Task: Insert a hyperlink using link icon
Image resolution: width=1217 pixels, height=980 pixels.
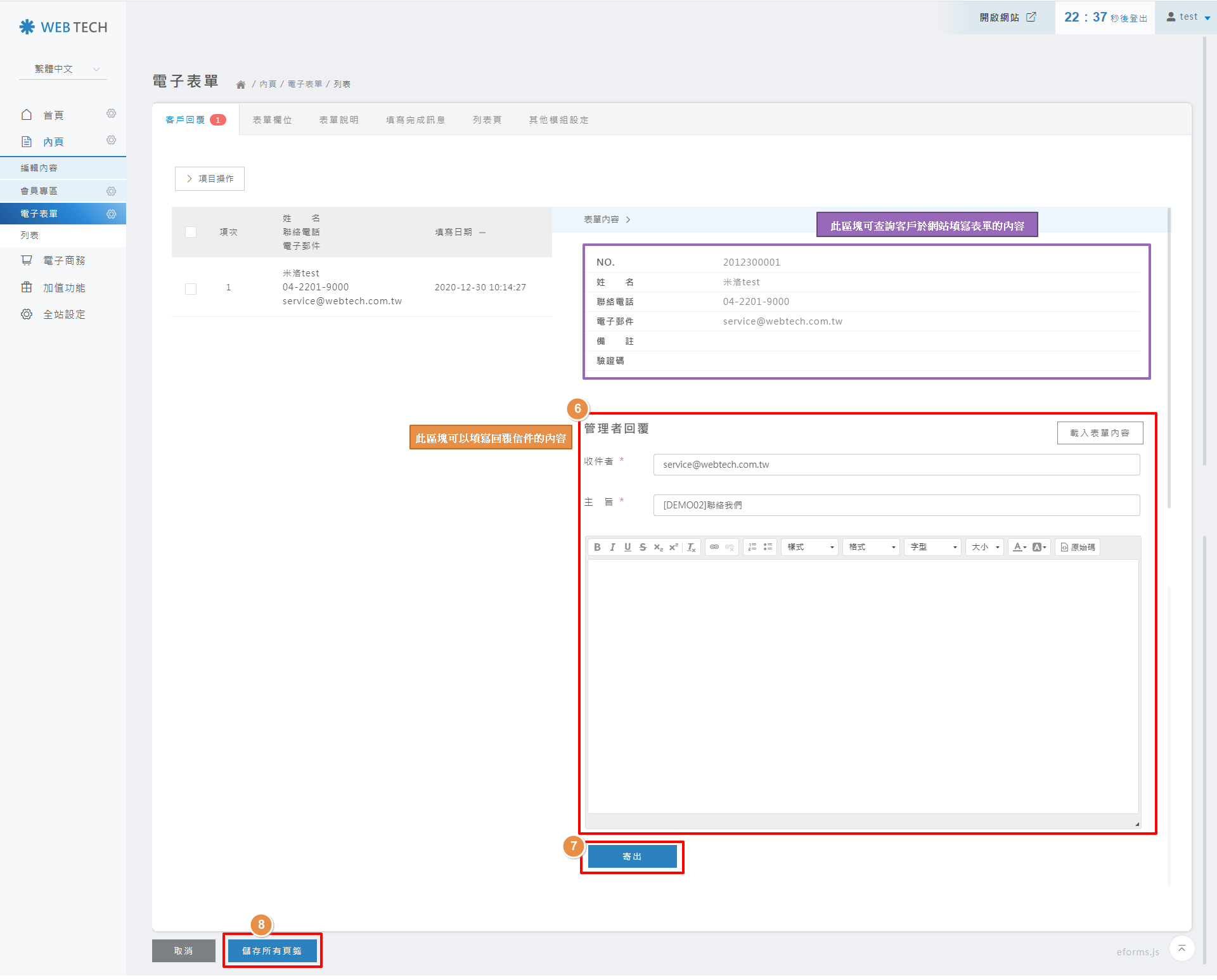Action: 714,547
